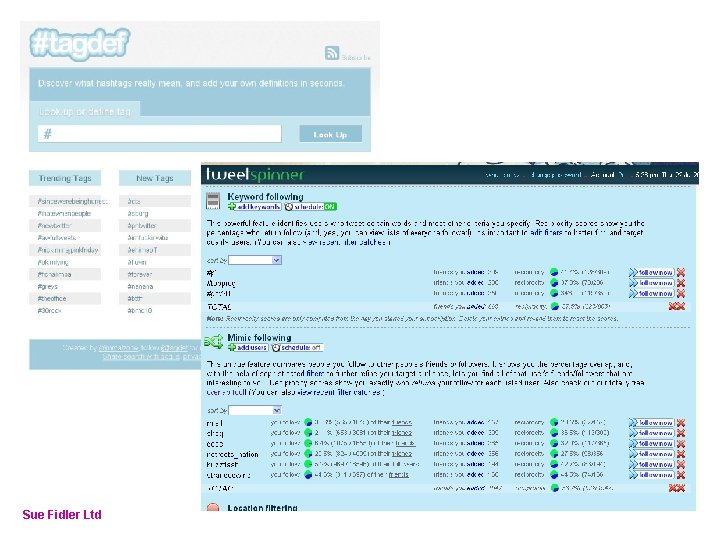Screen dimensions: 720x540
Task: Click the green plus 'add keywords' button
Action: tap(254, 207)
